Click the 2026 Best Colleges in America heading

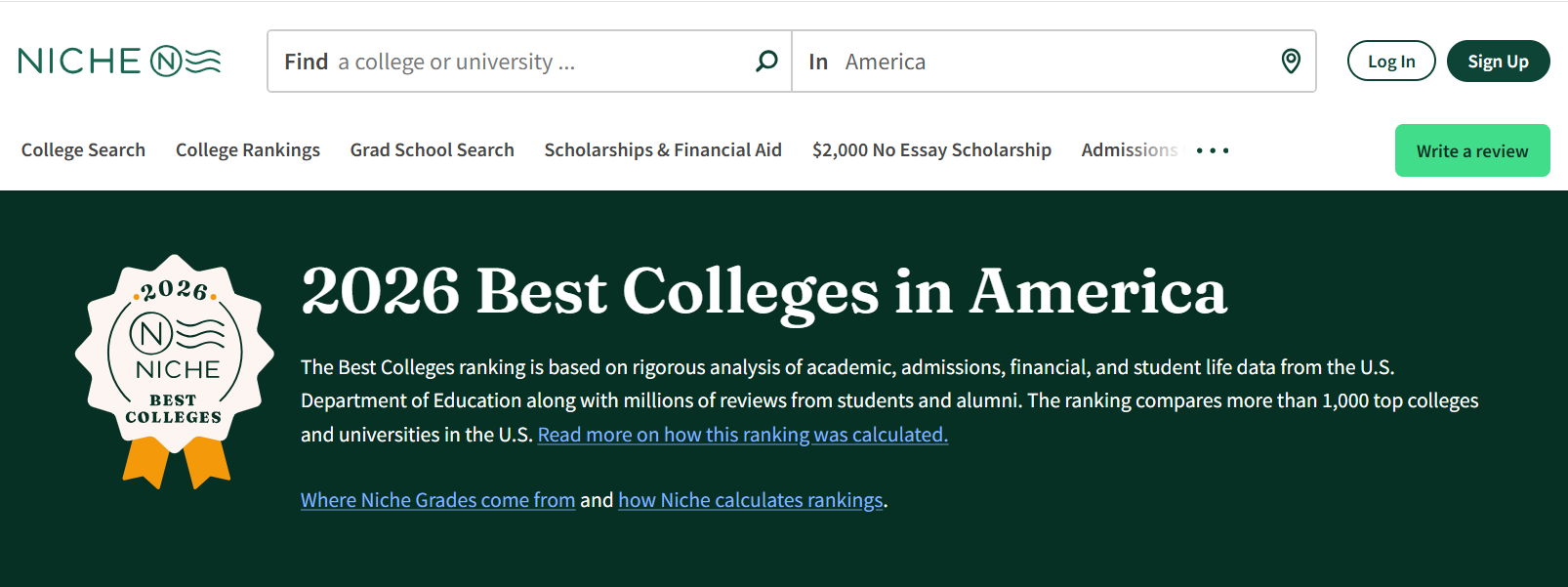tap(763, 291)
